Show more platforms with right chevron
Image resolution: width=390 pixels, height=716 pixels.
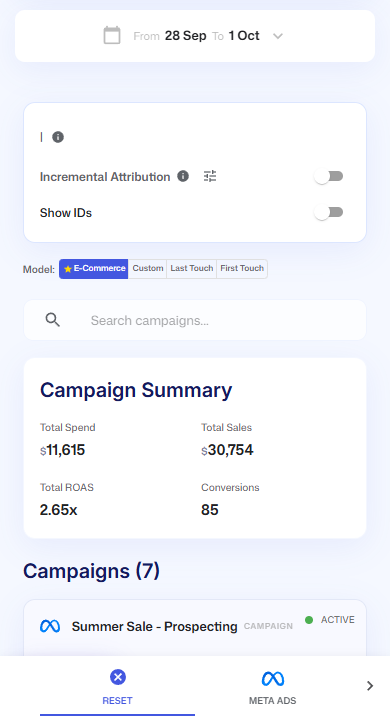coord(370,685)
